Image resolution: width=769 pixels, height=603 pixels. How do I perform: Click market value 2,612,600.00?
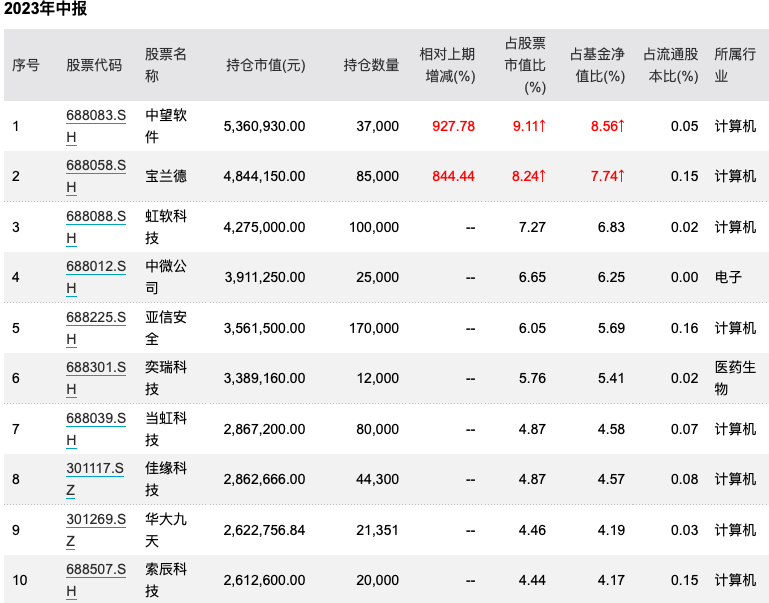coord(264,580)
